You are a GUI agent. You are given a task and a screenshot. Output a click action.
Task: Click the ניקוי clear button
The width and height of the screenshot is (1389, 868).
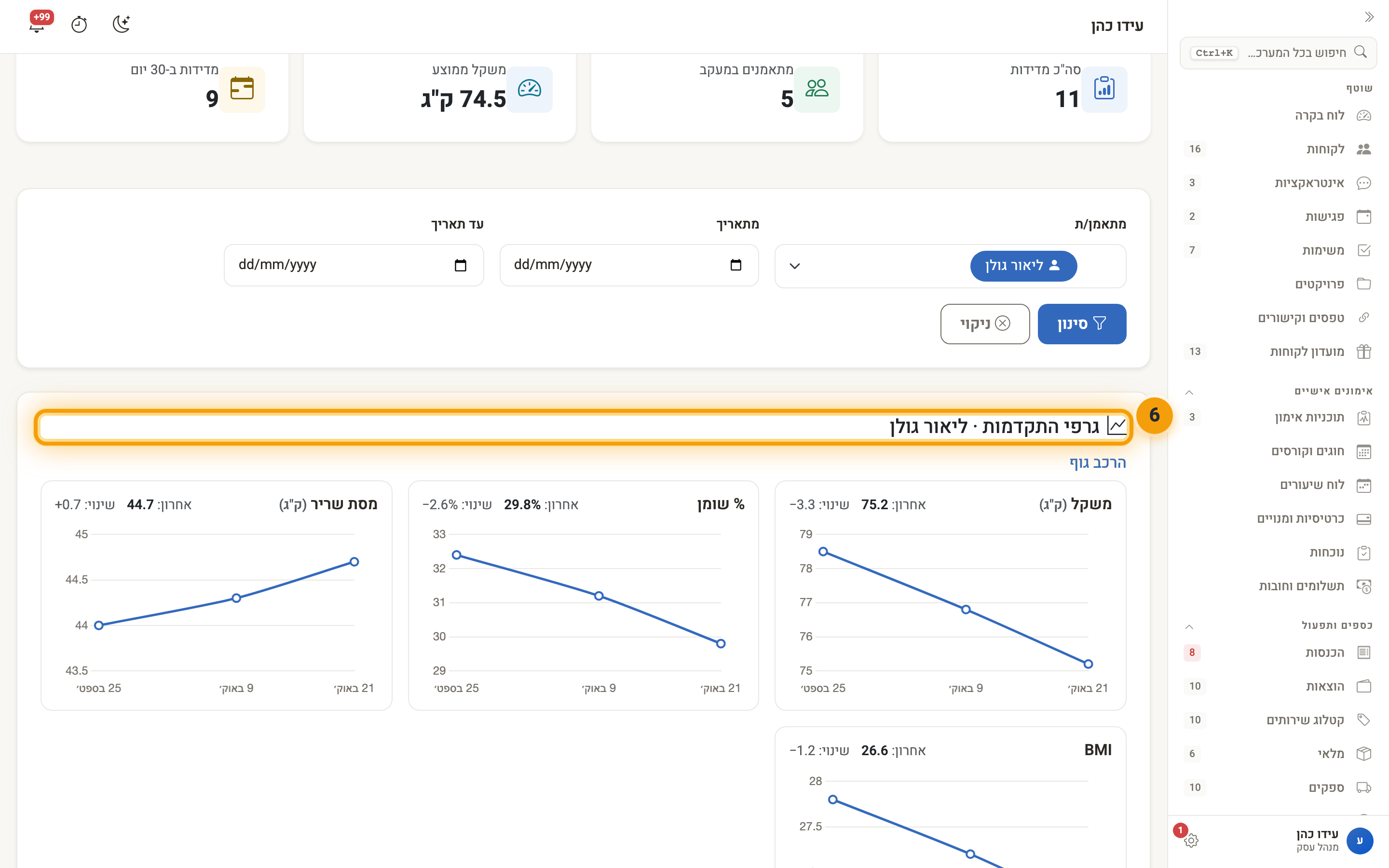tap(985, 324)
